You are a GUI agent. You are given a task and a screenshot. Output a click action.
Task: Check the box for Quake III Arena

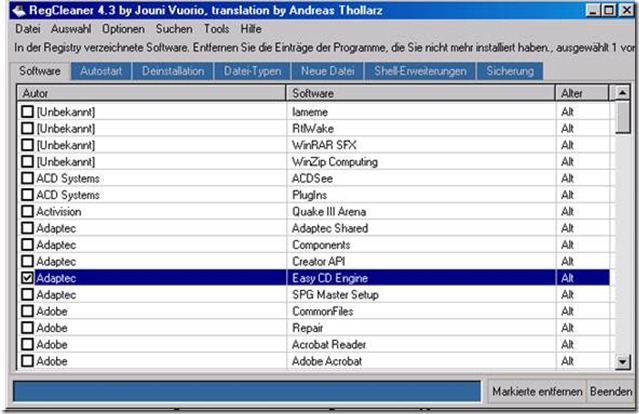pos(27,211)
